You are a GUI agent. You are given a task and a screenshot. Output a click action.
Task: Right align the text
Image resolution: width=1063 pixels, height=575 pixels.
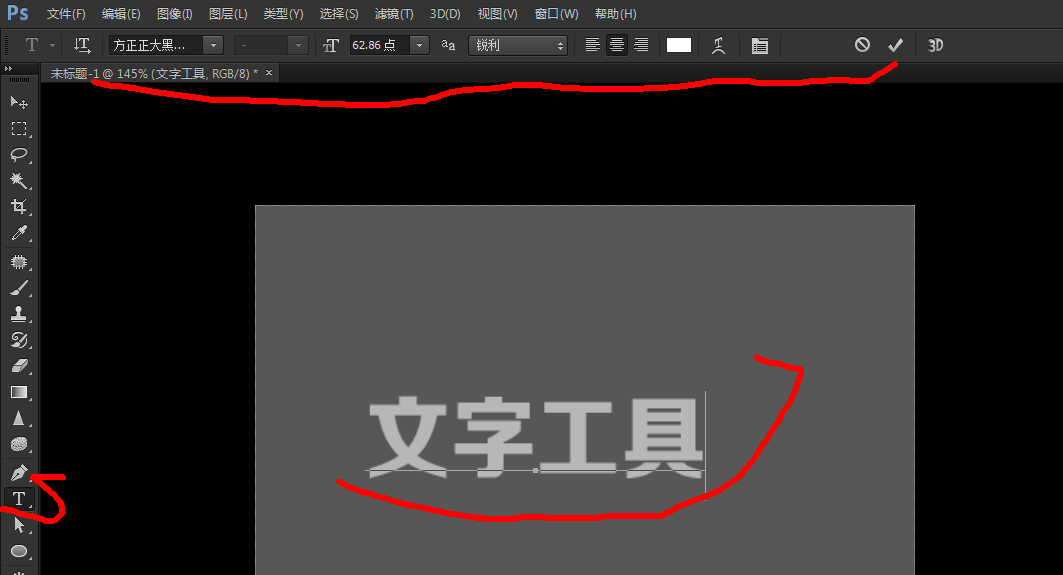tap(641, 45)
